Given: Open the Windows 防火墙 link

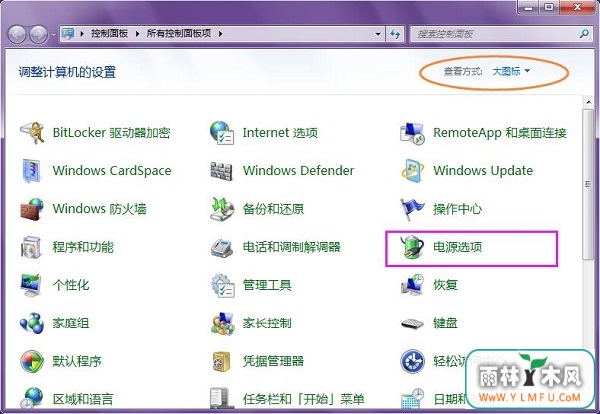Looking at the screenshot, I should [x=99, y=209].
